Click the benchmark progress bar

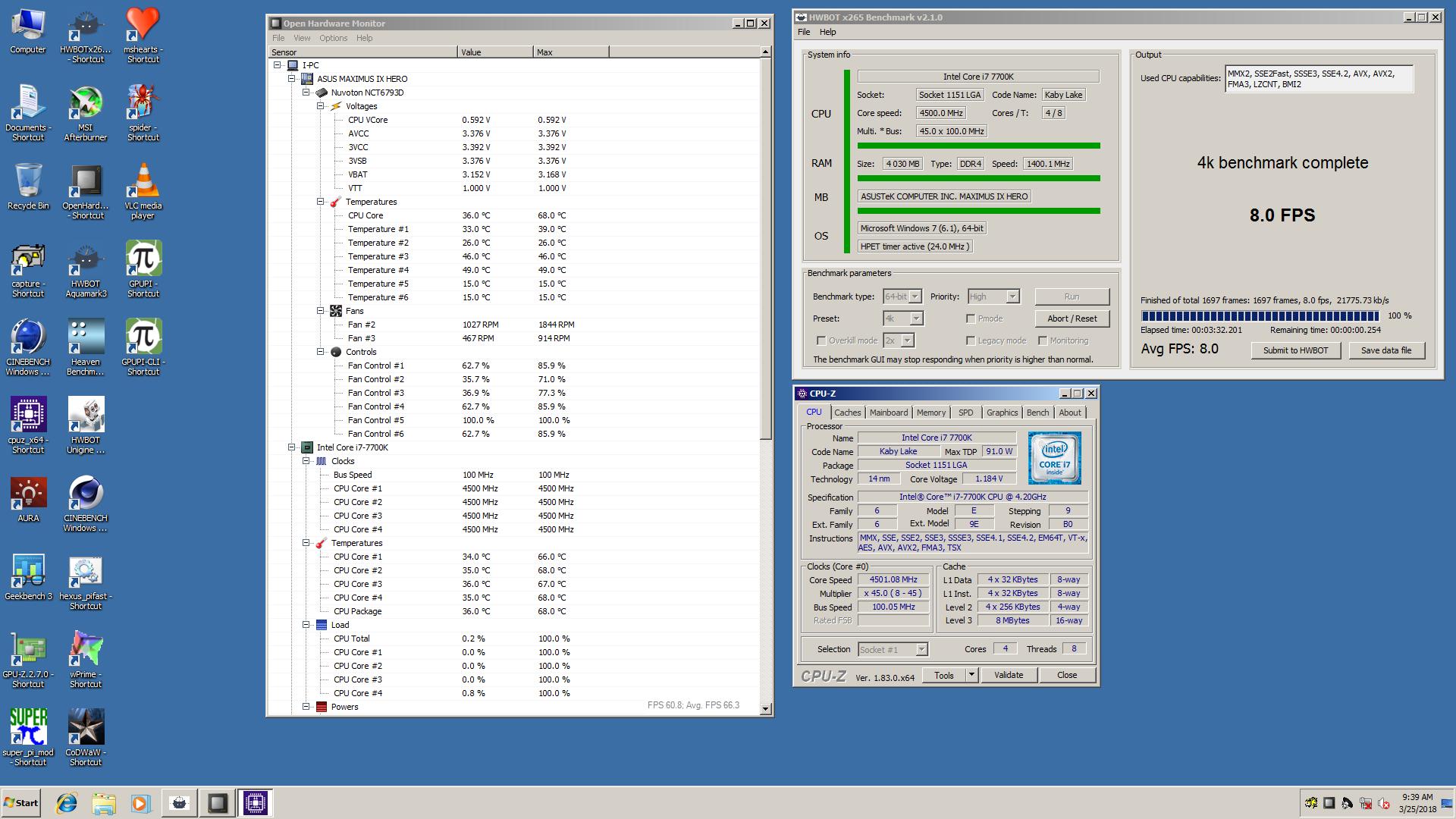coord(1260,316)
